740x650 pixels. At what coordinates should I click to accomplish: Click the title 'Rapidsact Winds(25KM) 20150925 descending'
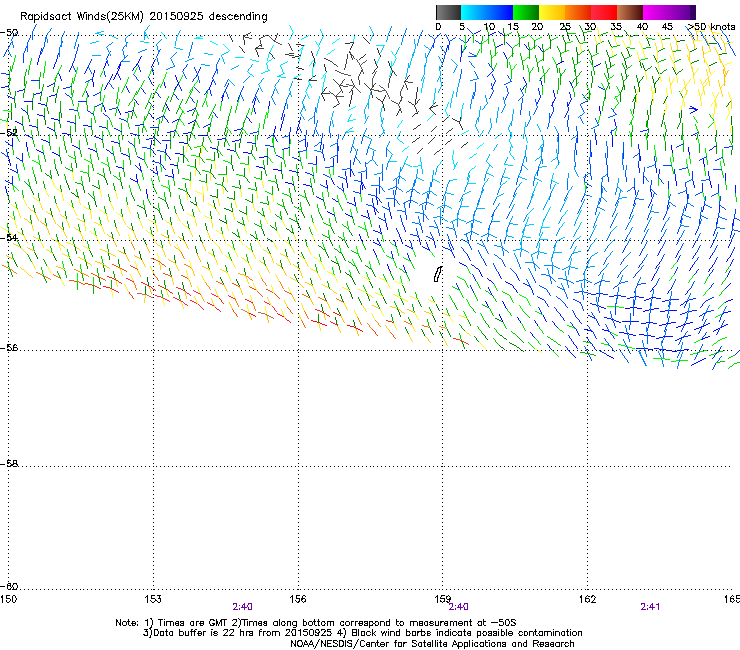coord(143,17)
